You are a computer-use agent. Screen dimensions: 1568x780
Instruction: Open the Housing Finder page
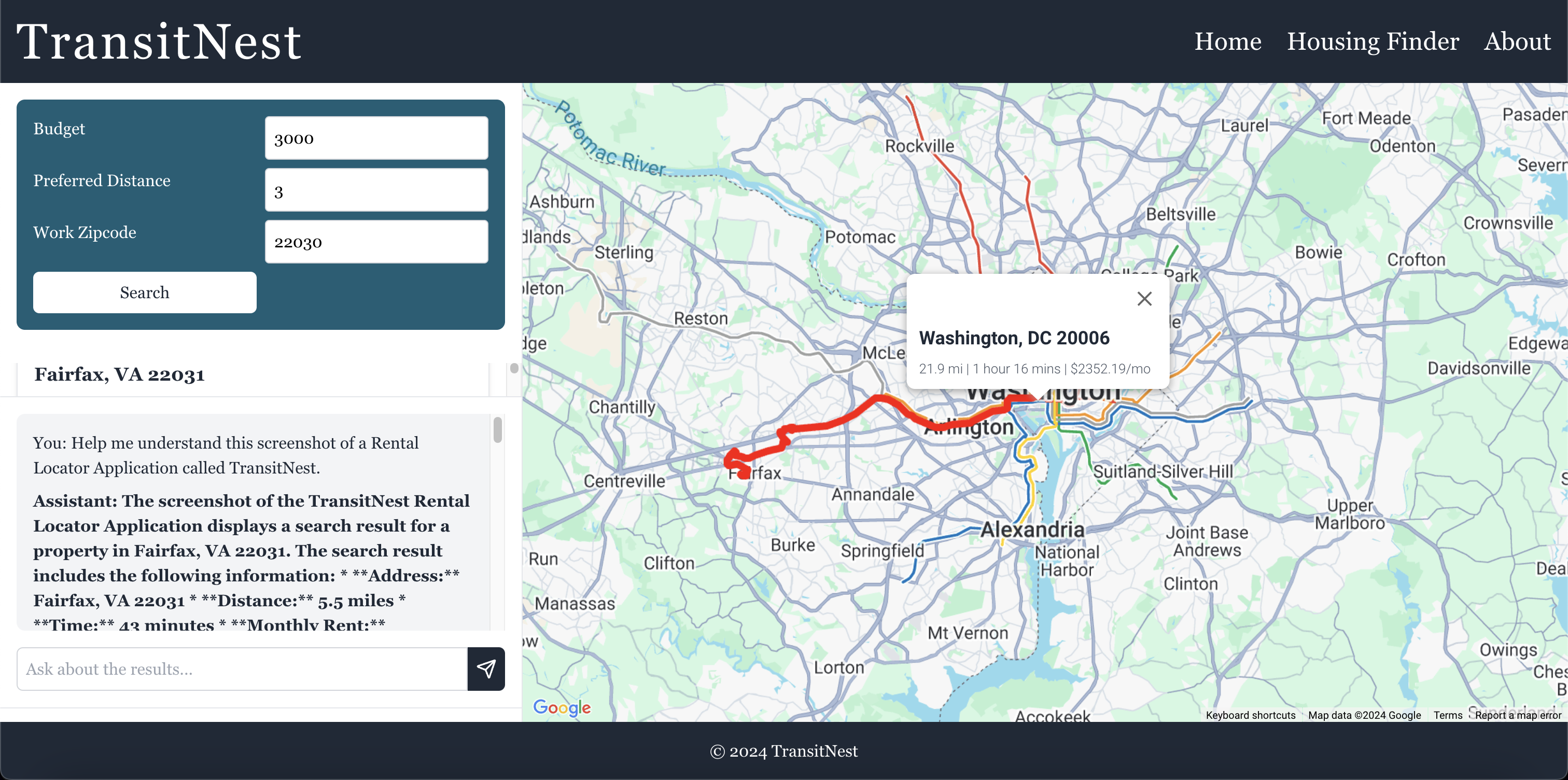click(1373, 41)
